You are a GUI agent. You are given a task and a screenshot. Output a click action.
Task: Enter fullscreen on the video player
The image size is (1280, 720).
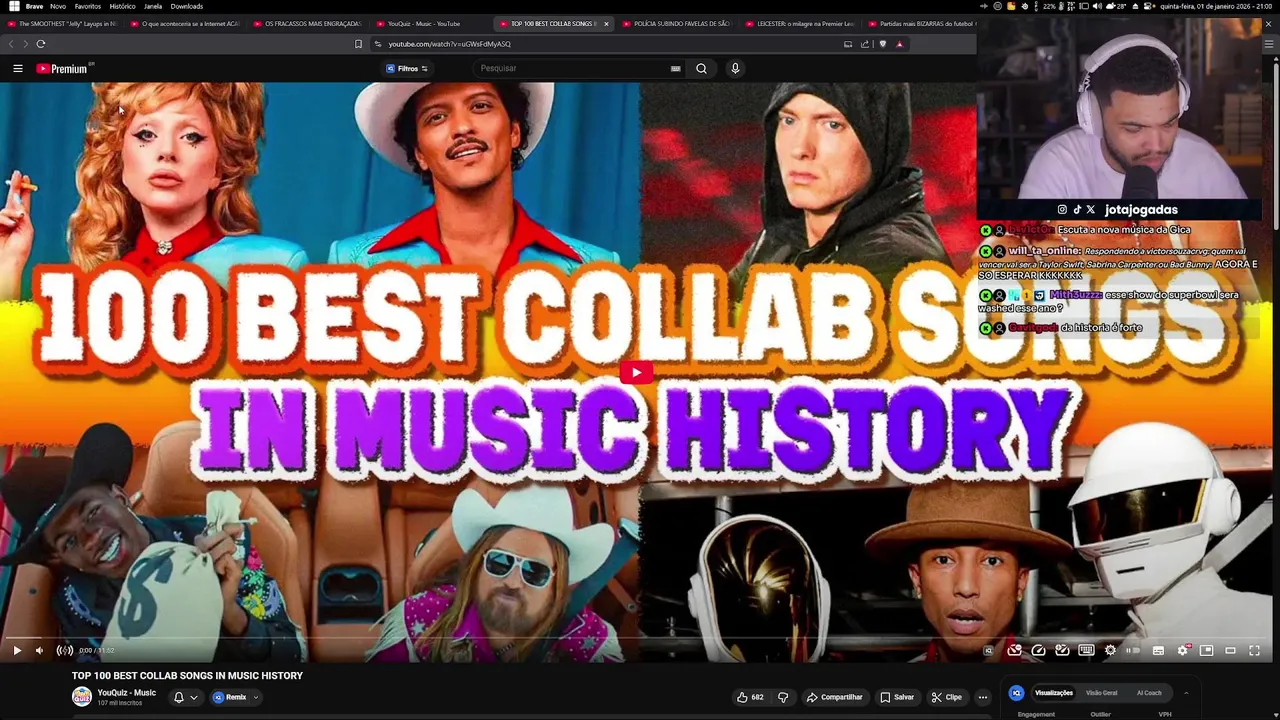coord(1254,650)
